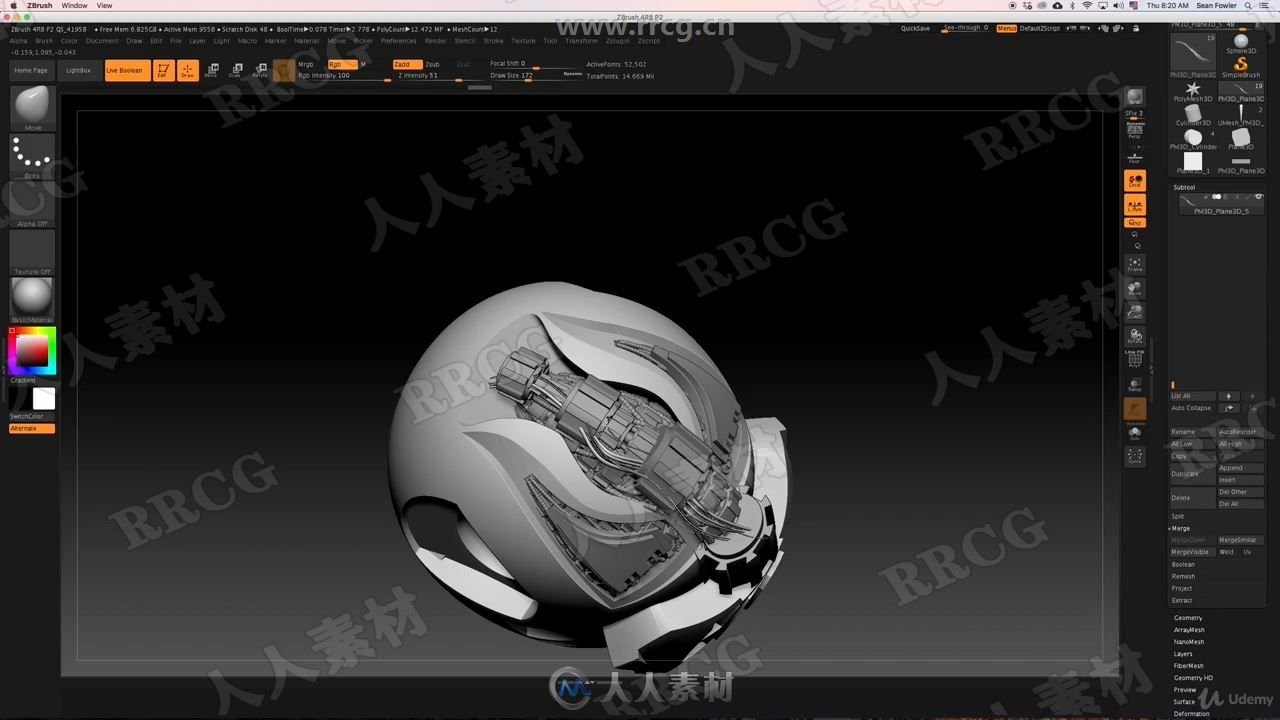Image resolution: width=1280 pixels, height=720 pixels.
Task: Open macOS Spotlight search icon
Action: click(x=1246, y=5)
